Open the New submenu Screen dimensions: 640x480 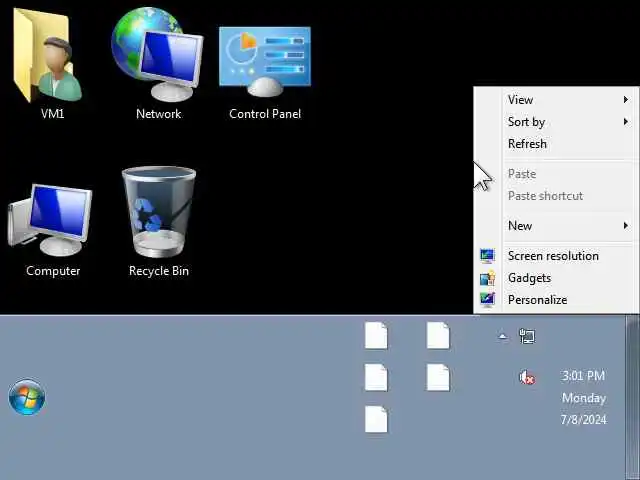pos(556,226)
